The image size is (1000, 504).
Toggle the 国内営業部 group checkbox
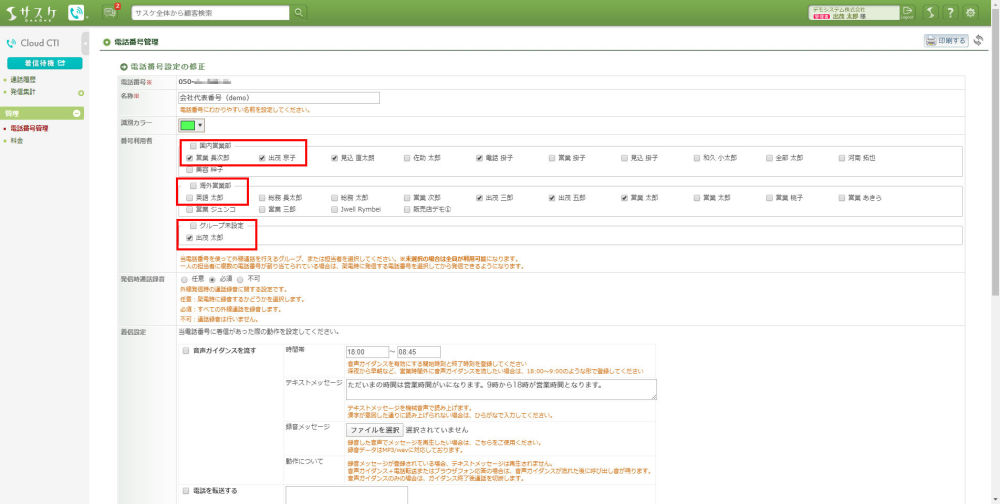[193, 146]
